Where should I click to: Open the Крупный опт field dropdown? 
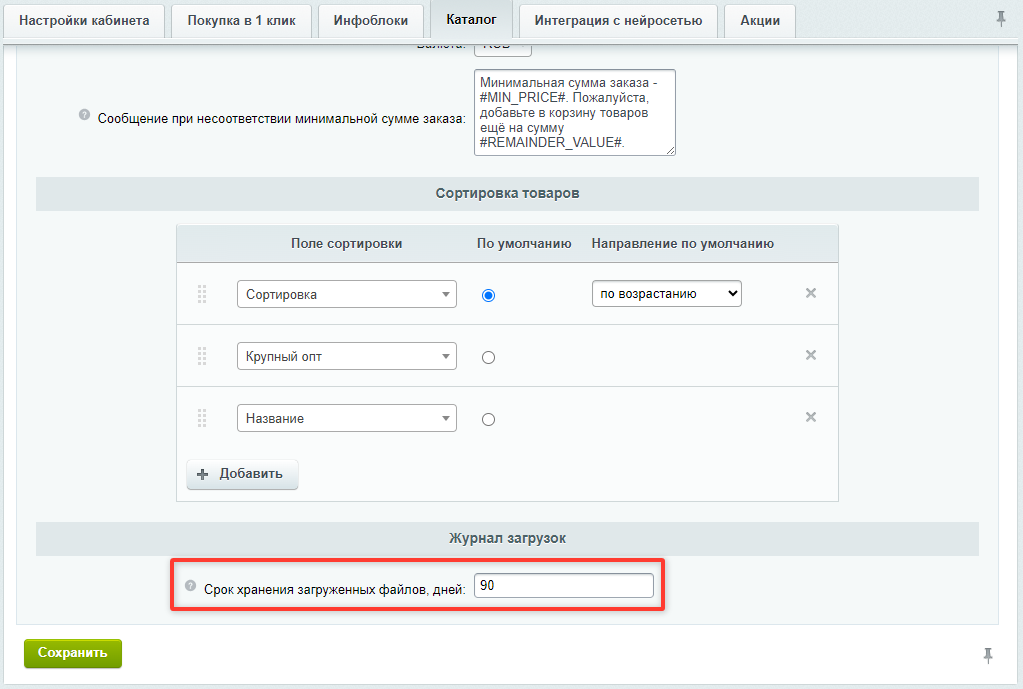346,356
